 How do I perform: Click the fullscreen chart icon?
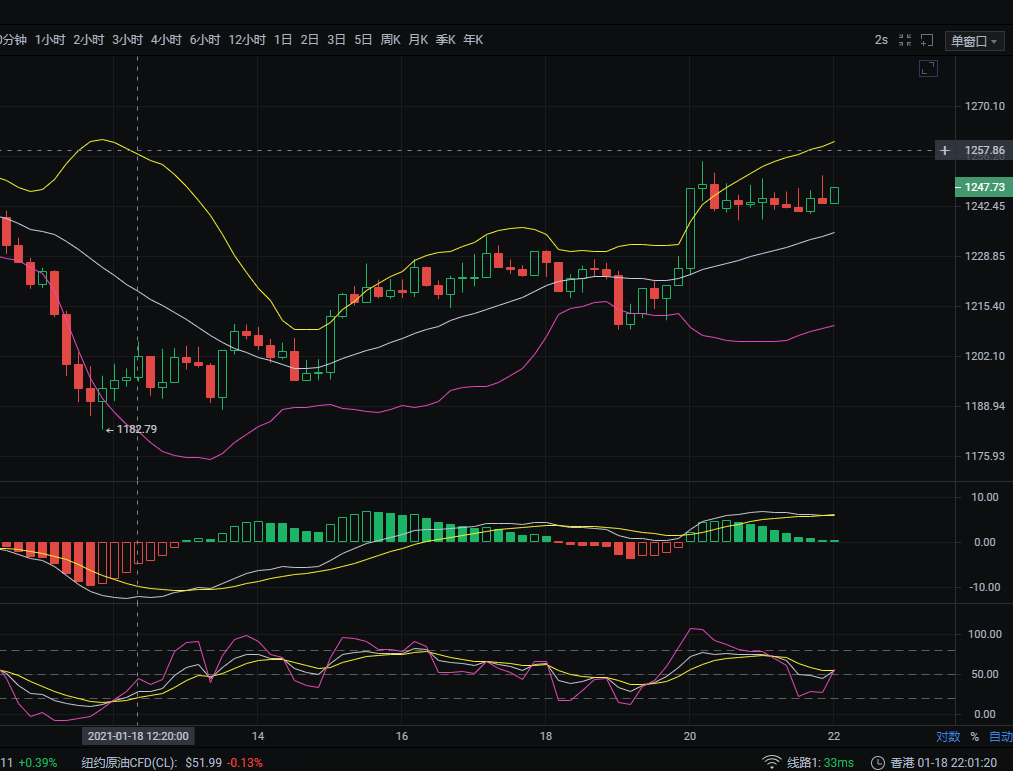click(928, 69)
